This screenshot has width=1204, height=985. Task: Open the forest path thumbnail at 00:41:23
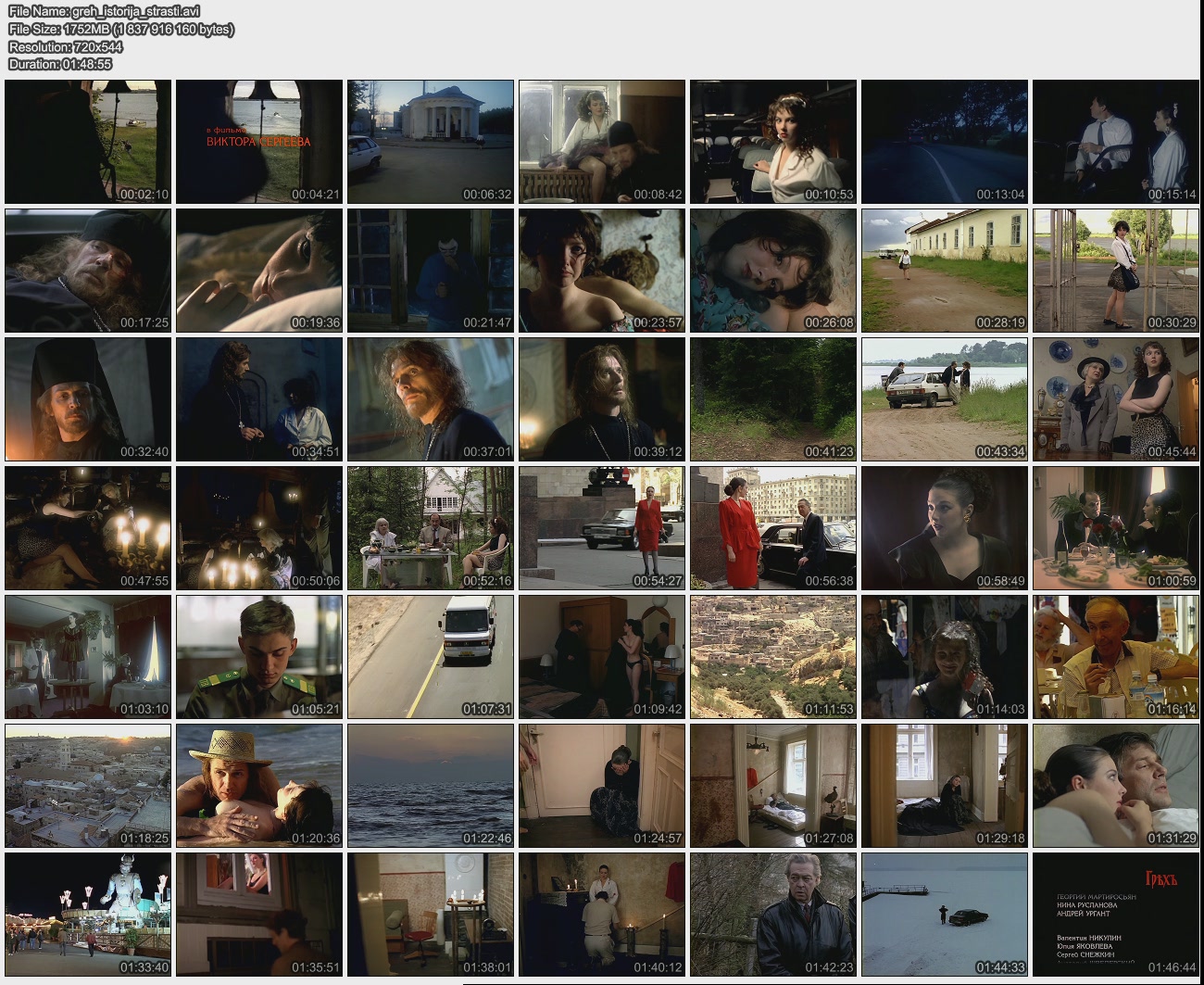click(773, 398)
